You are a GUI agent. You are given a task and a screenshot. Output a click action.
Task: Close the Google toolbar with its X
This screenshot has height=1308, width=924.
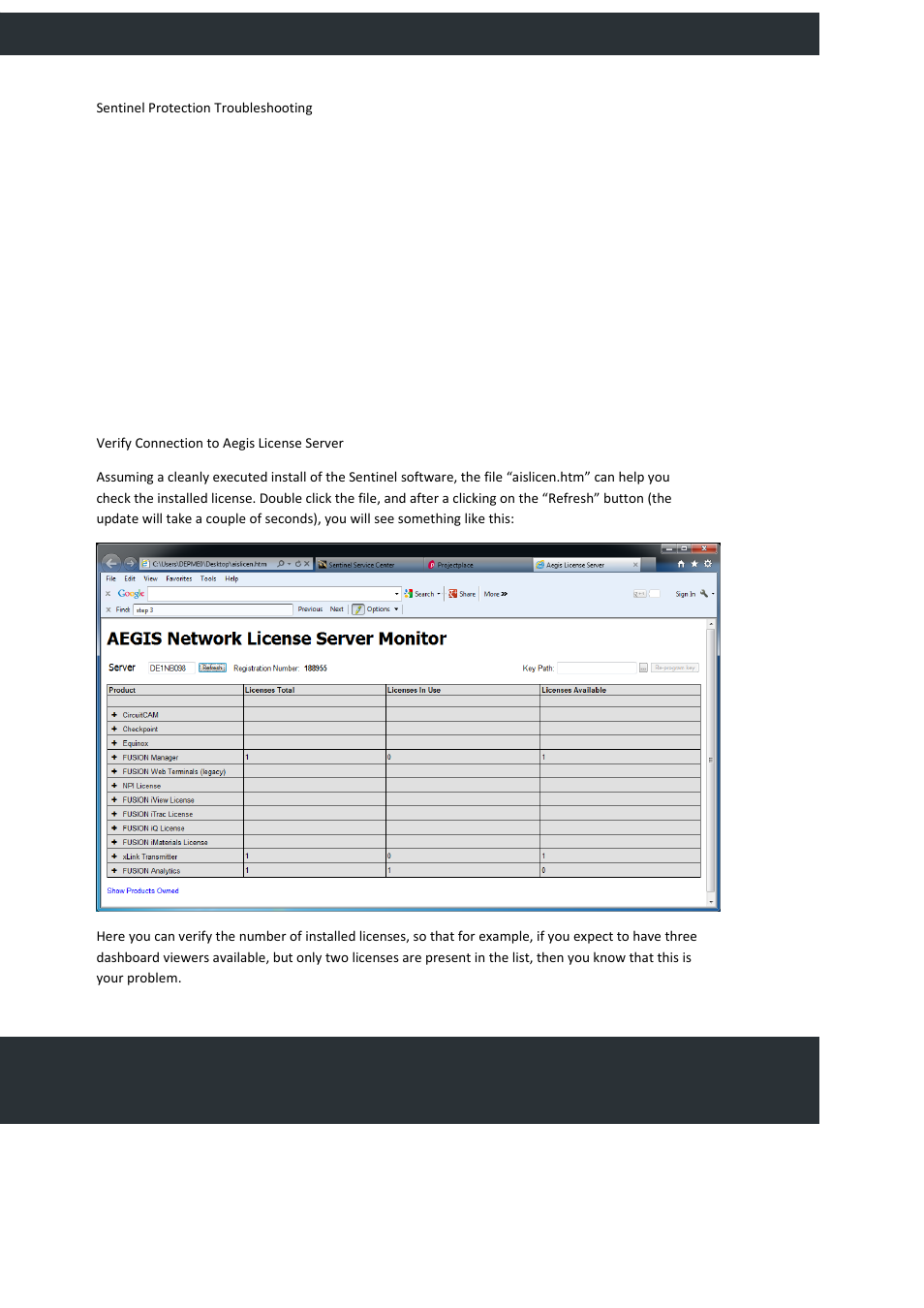coord(108,594)
